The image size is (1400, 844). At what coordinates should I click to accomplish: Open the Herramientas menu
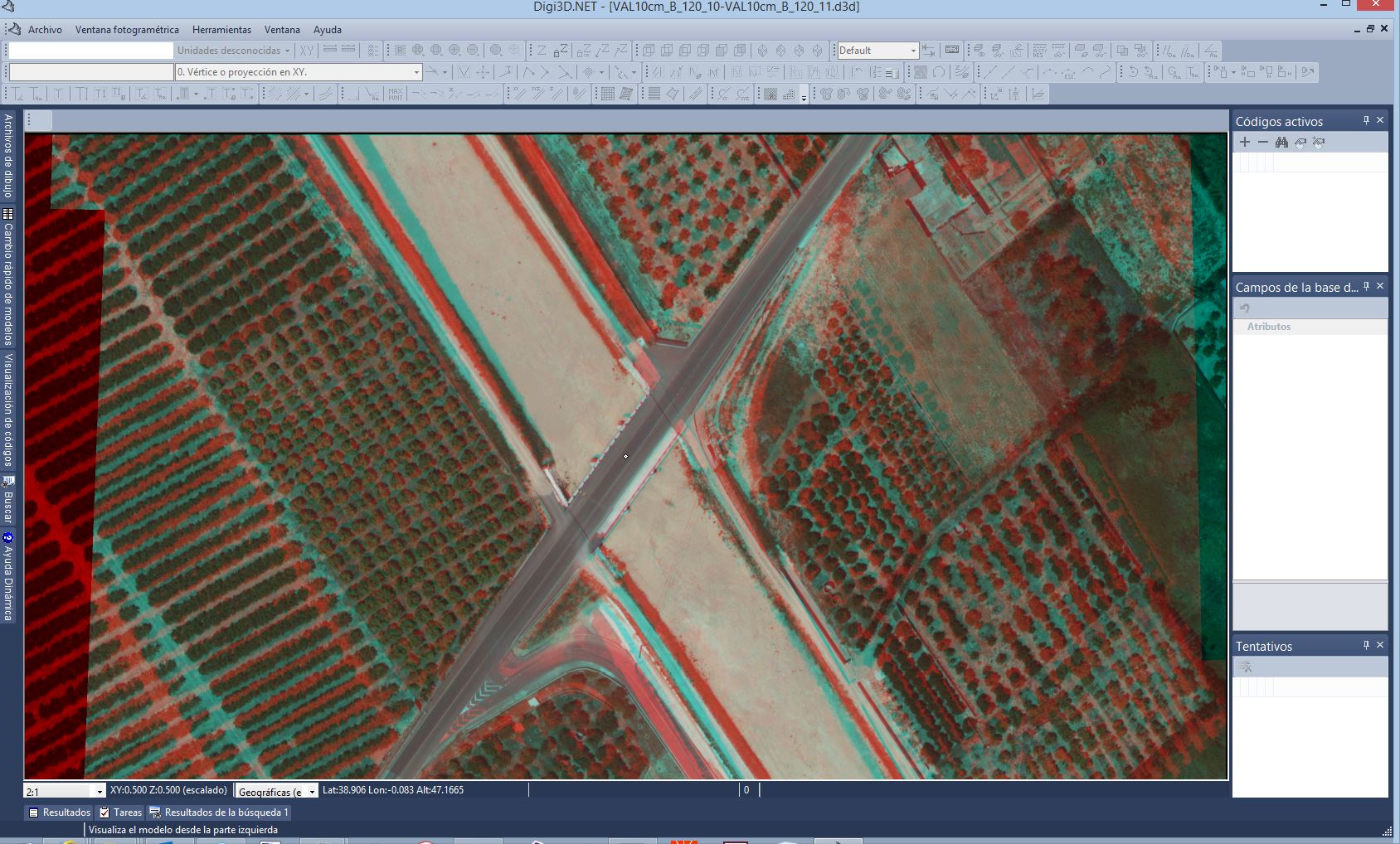(221, 30)
